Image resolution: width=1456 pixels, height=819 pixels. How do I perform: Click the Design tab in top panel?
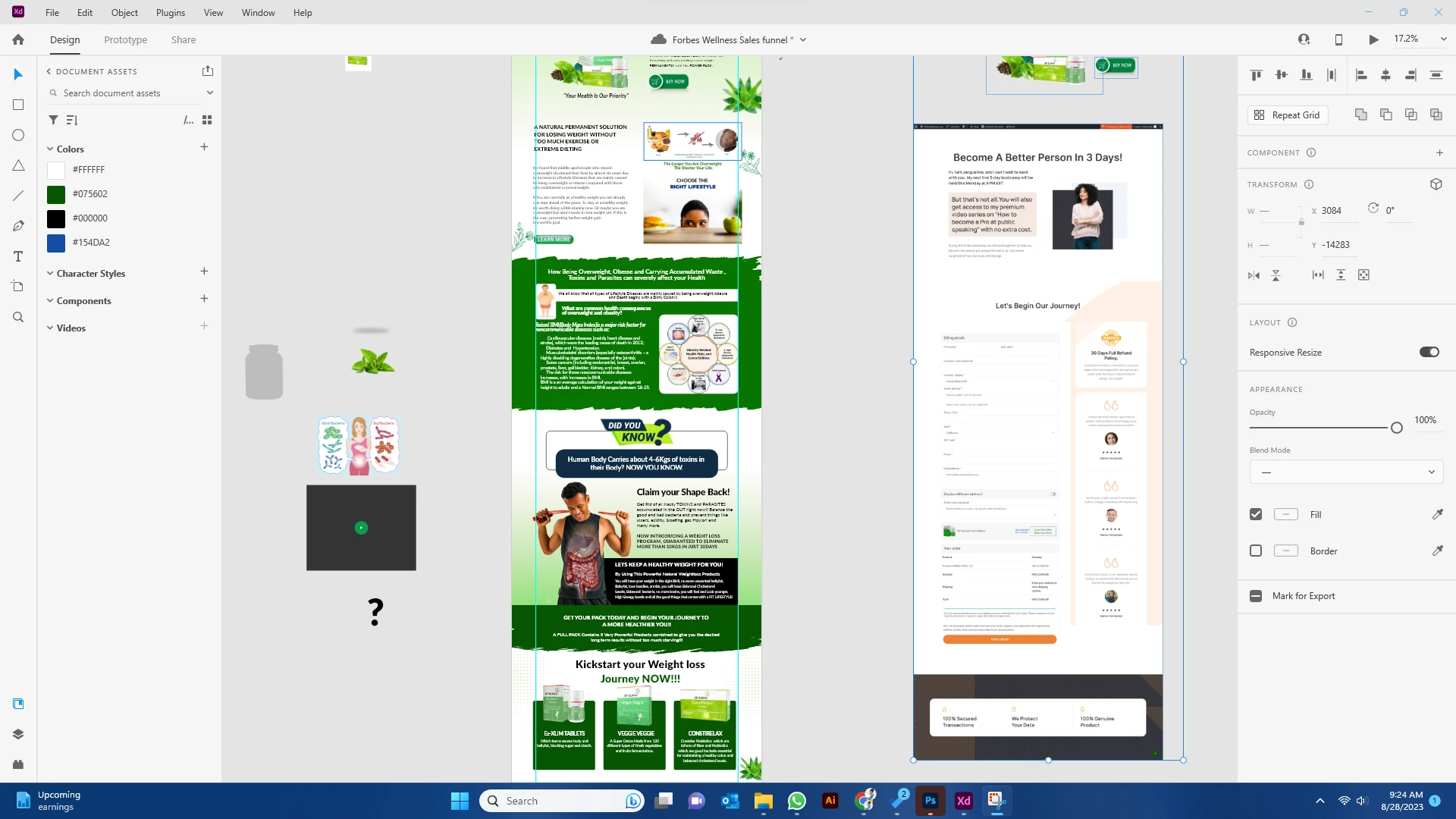point(64,40)
